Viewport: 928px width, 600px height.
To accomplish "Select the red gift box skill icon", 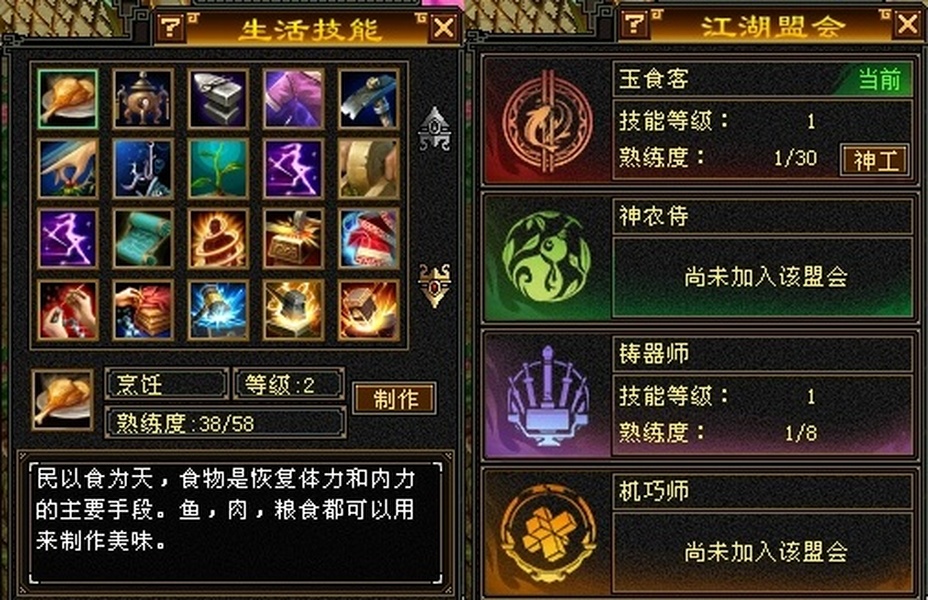I will [368, 239].
